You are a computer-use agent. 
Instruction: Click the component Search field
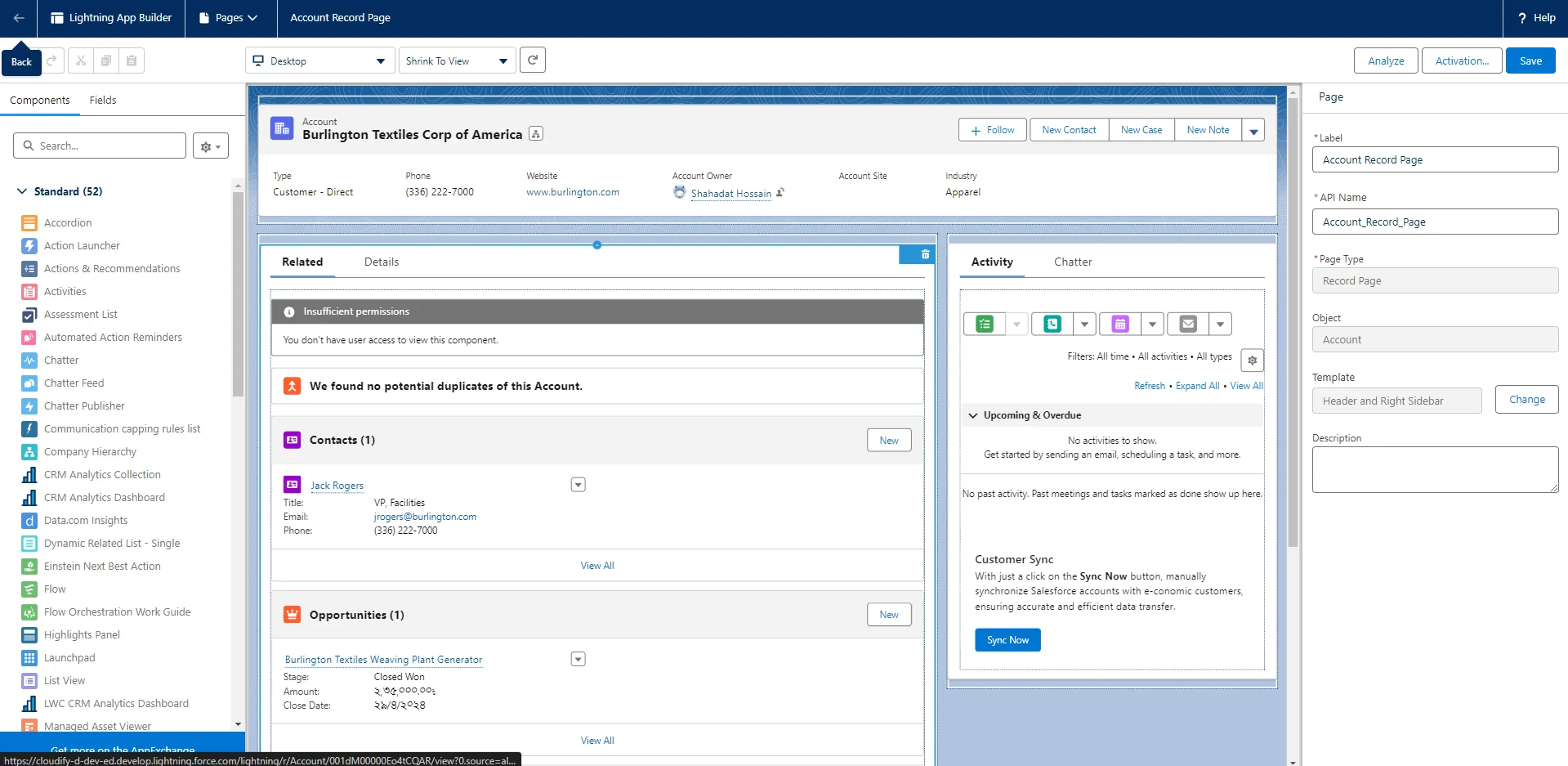[x=100, y=146]
